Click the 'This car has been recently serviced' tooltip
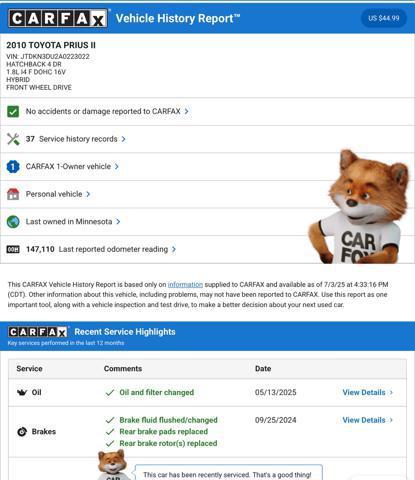 coord(229,473)
